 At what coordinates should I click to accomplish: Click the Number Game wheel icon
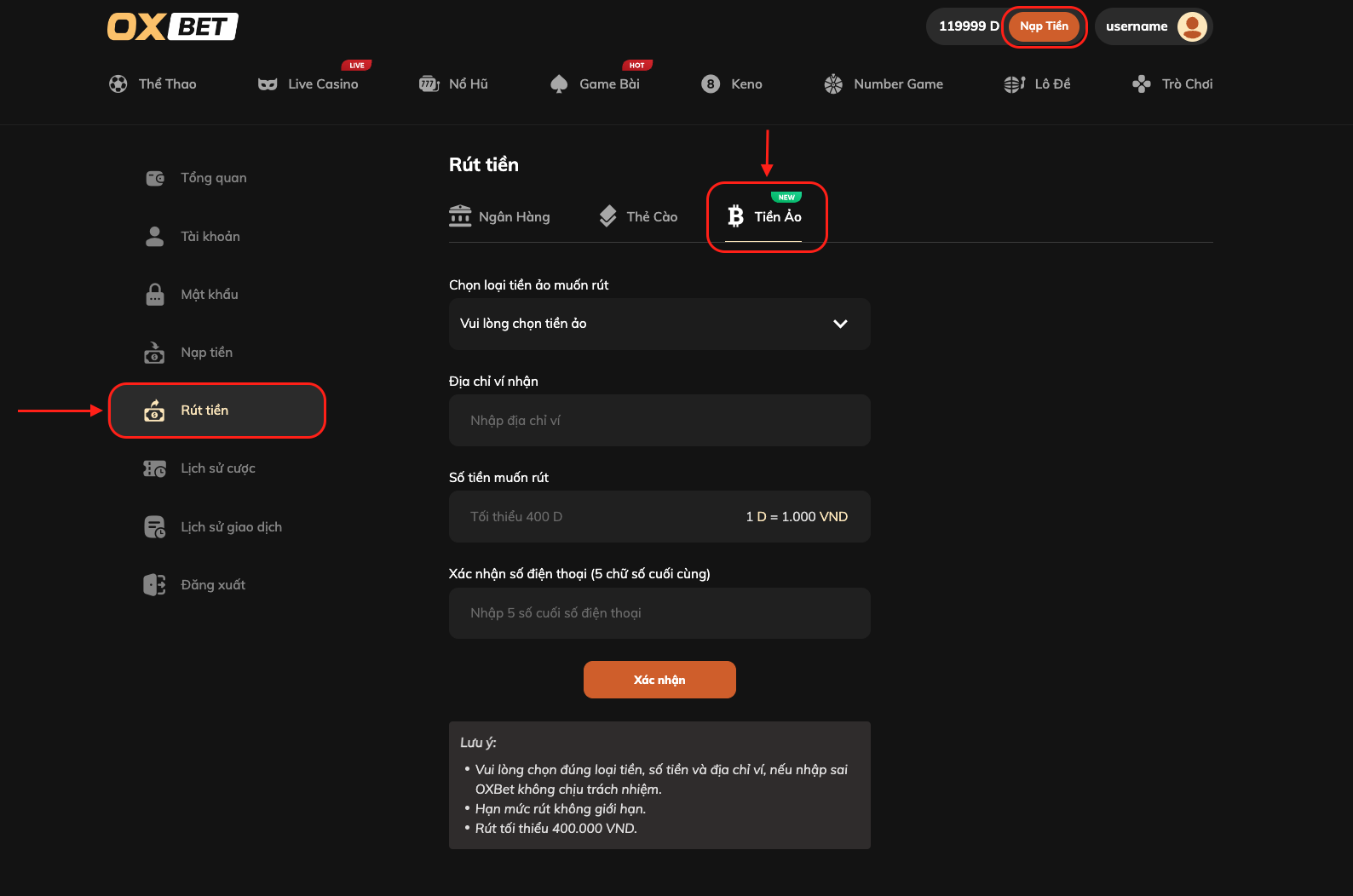pyautogui.click(x=833, y=83)
